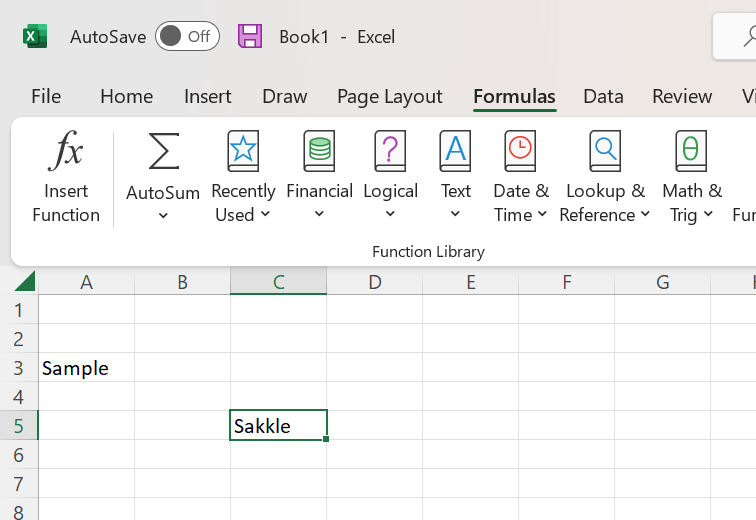This screenshot has width=756, height=520.
Task: Expand the Recently Used dropdown chevron
Action: coord(265,213)
